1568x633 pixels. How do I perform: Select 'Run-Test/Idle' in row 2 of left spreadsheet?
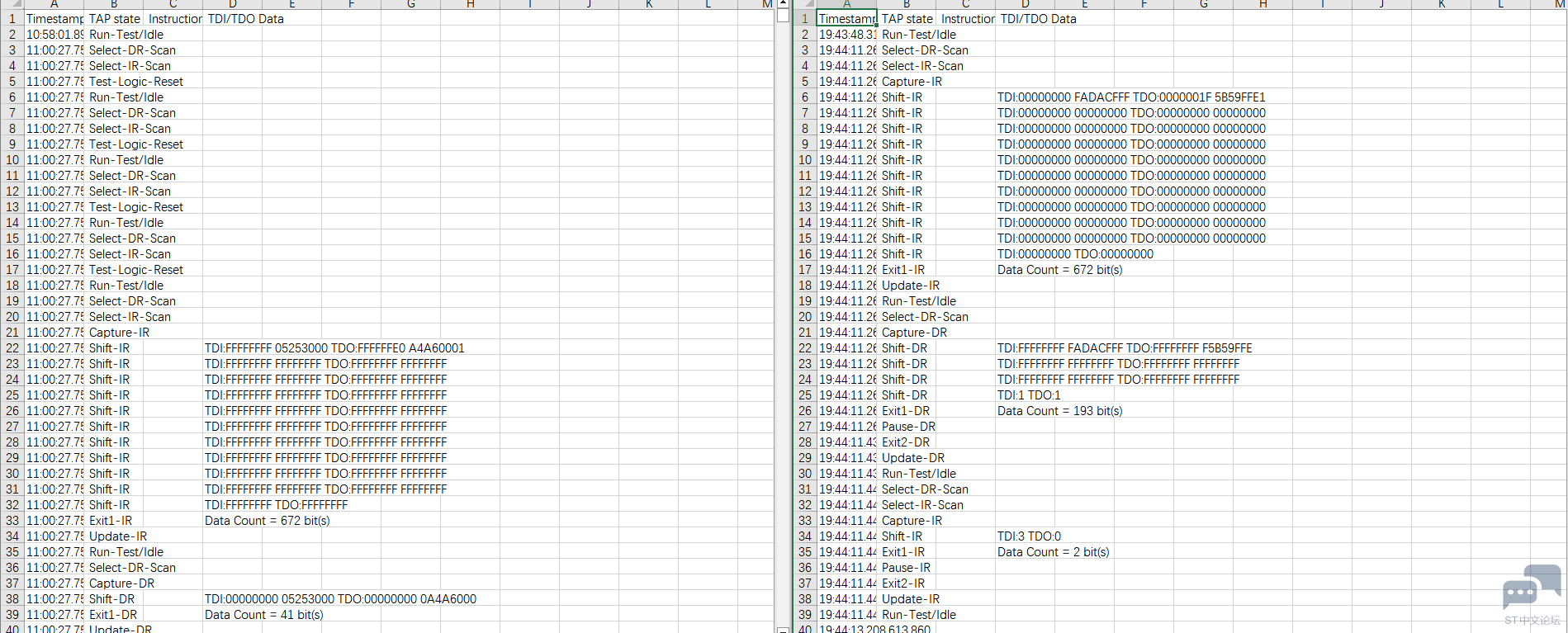[126, 34]
